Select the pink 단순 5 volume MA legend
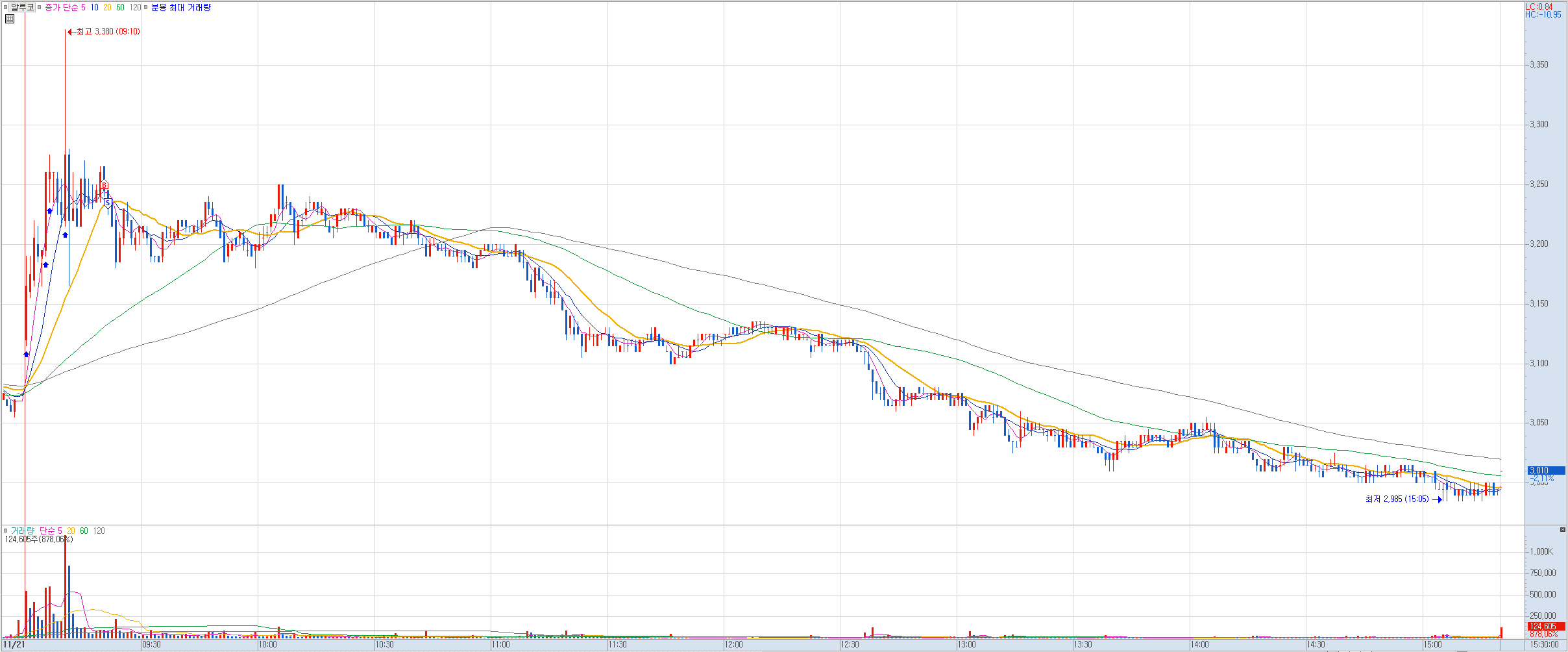This screenshot has width=1568, height=652. tap(51, 531)
